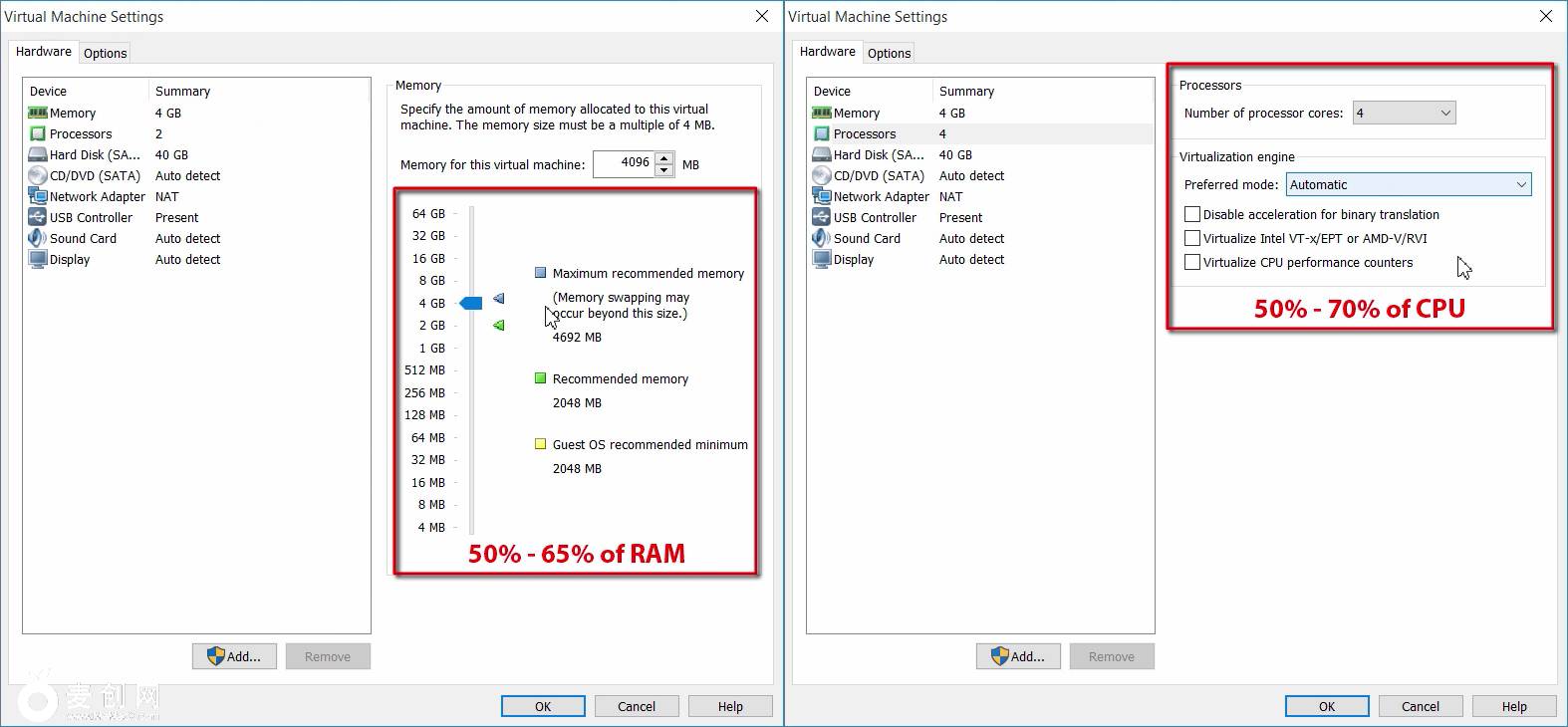The image size is (1568, 727).
Task: Expand the Preferred mode dropdown
Action: [x=1408, y=185]
